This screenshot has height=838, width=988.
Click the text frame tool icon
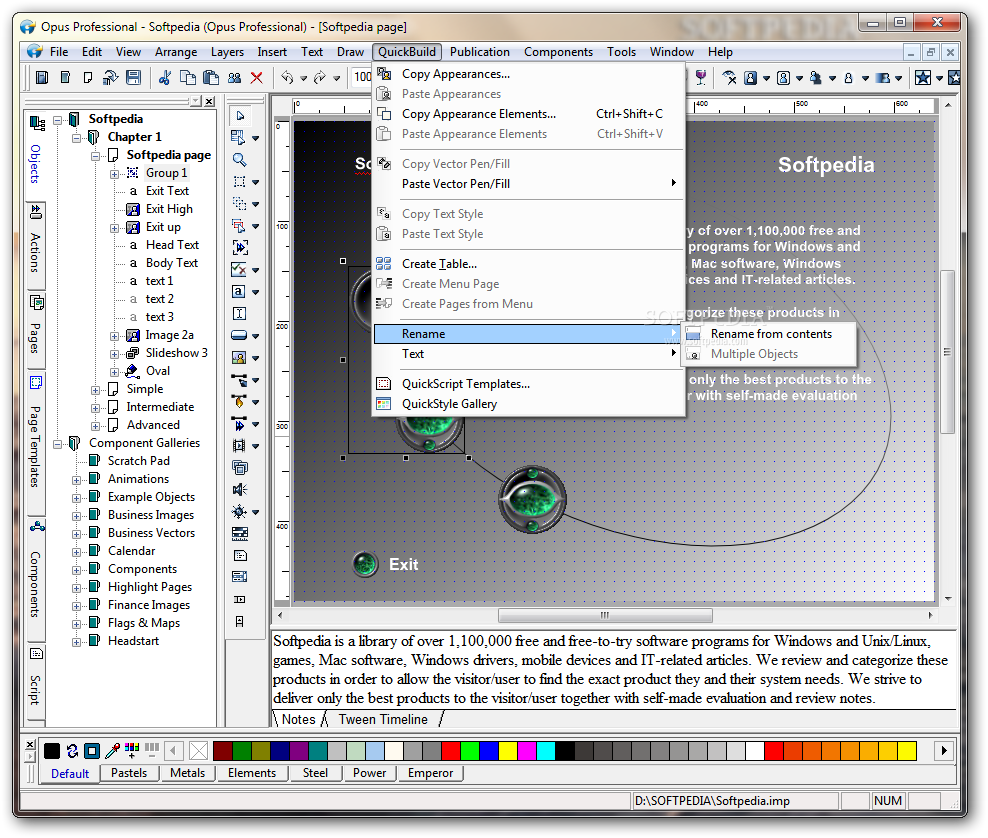pos(239,292)
